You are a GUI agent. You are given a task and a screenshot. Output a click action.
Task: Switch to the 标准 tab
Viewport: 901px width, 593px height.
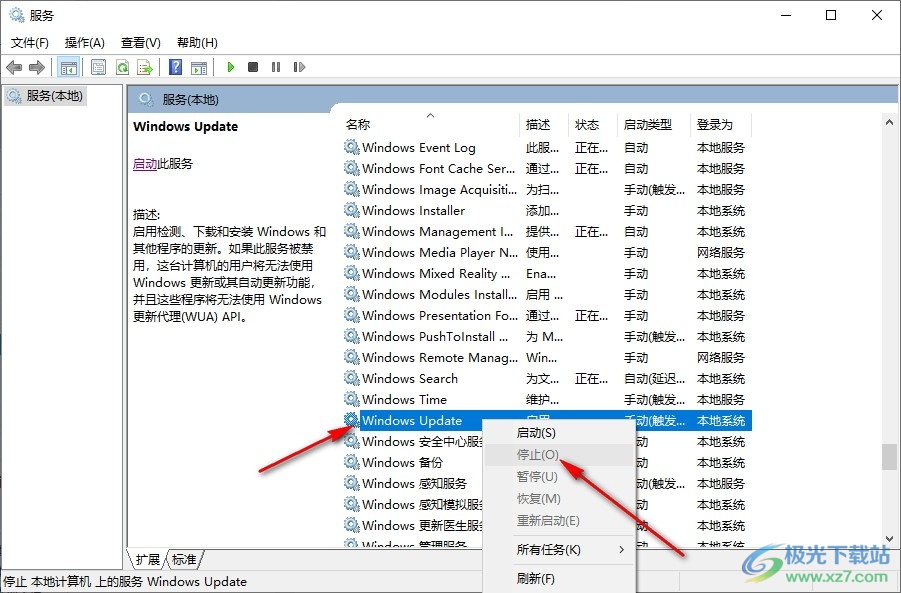pos(184,560)
